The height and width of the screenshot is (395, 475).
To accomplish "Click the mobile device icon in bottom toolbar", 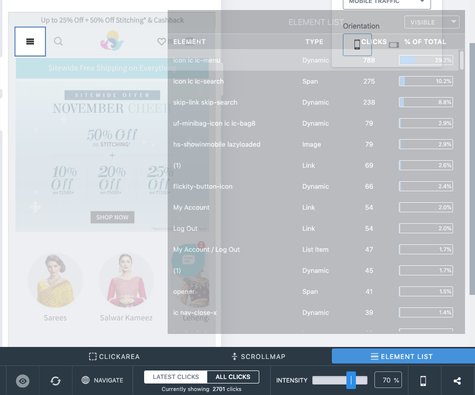I will tap(423, 381).
